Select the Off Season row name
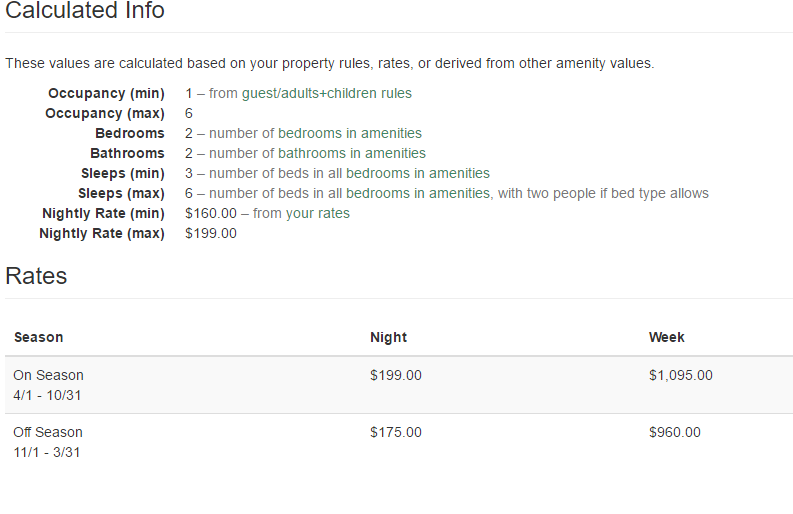Viewport: 793px width, 514px height. [48, 432]
